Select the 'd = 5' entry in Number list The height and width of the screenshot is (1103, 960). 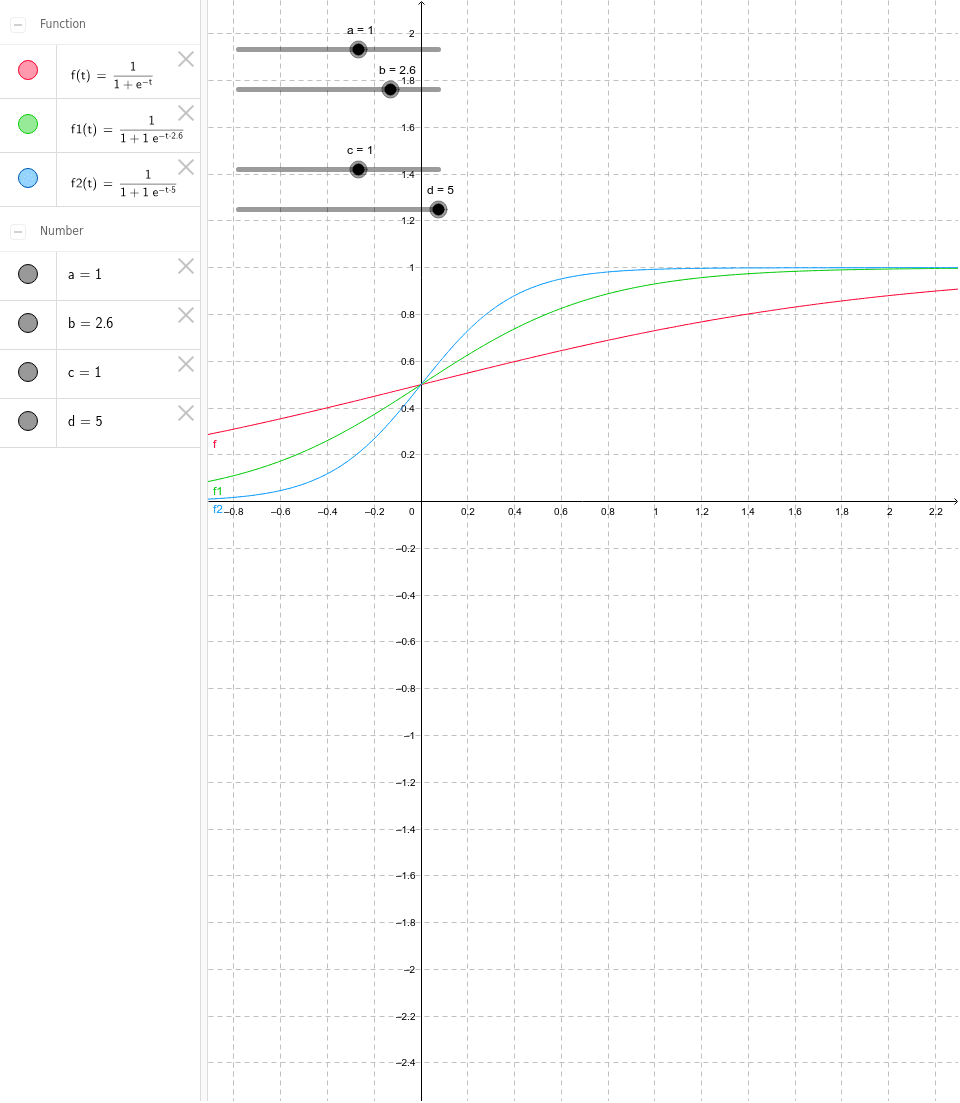pyautogui.click(x=85, y=421)
